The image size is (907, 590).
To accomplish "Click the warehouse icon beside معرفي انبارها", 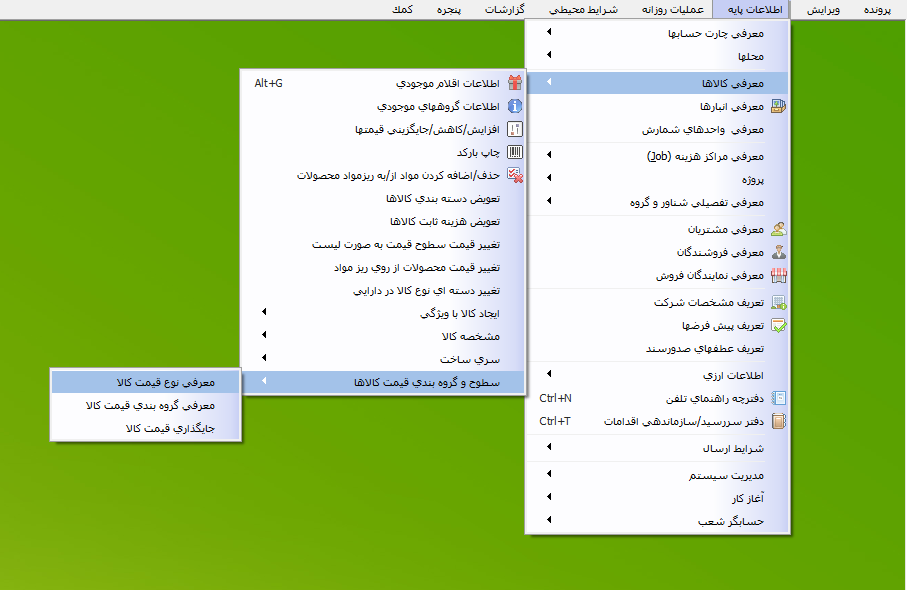I will point(778,106).
